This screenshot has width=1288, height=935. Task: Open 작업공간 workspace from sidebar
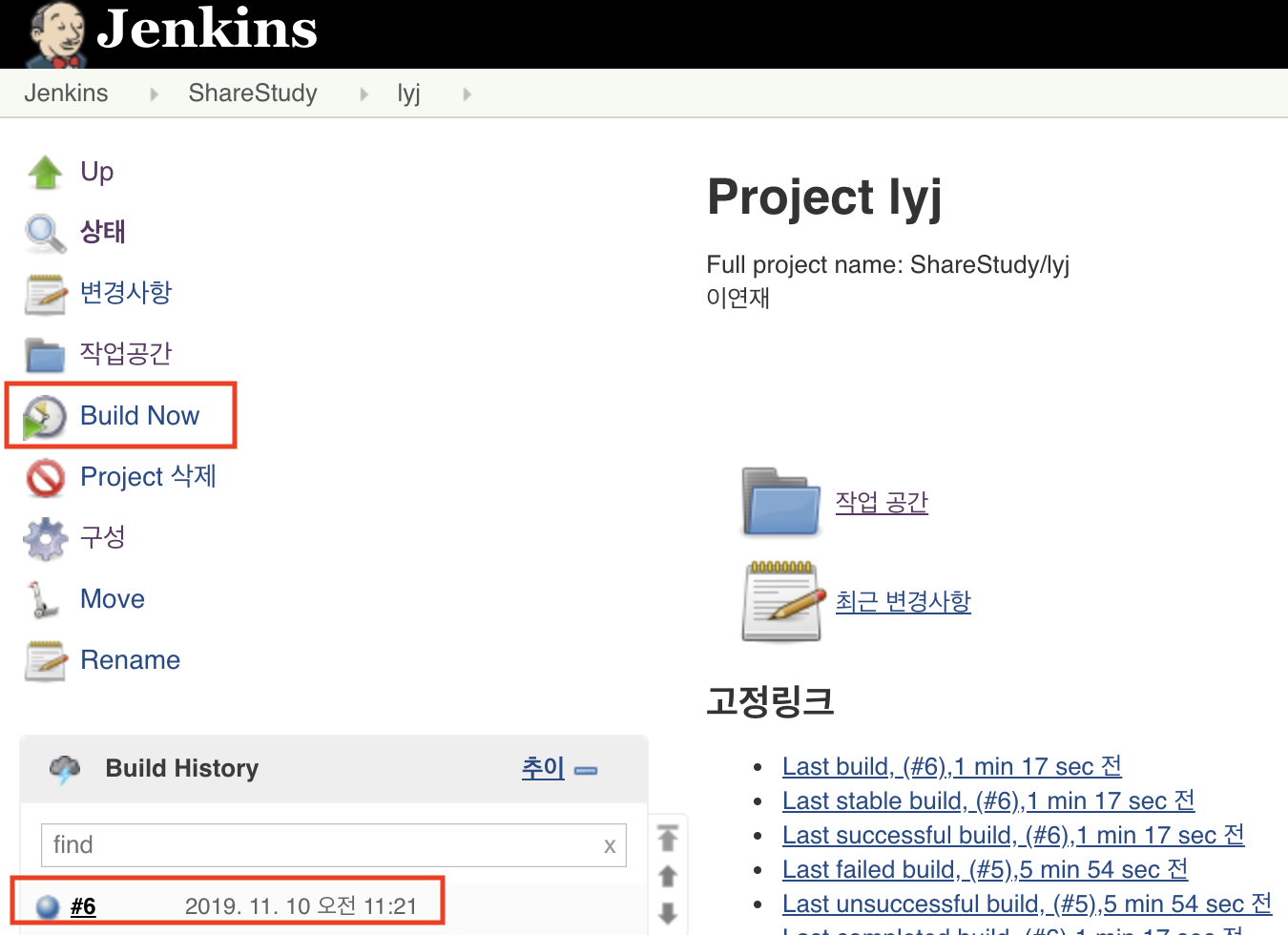pos(126,354)
